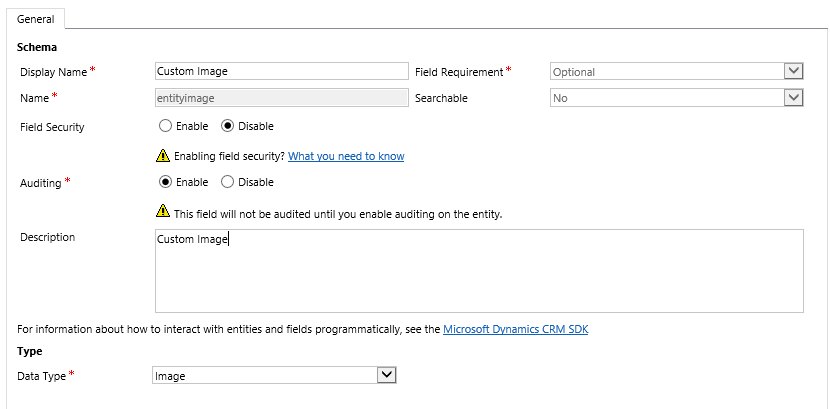This screenshot has height=409, width=830.
Task: Click the auditing notice about enabling entity auditing
Action: 338,214
